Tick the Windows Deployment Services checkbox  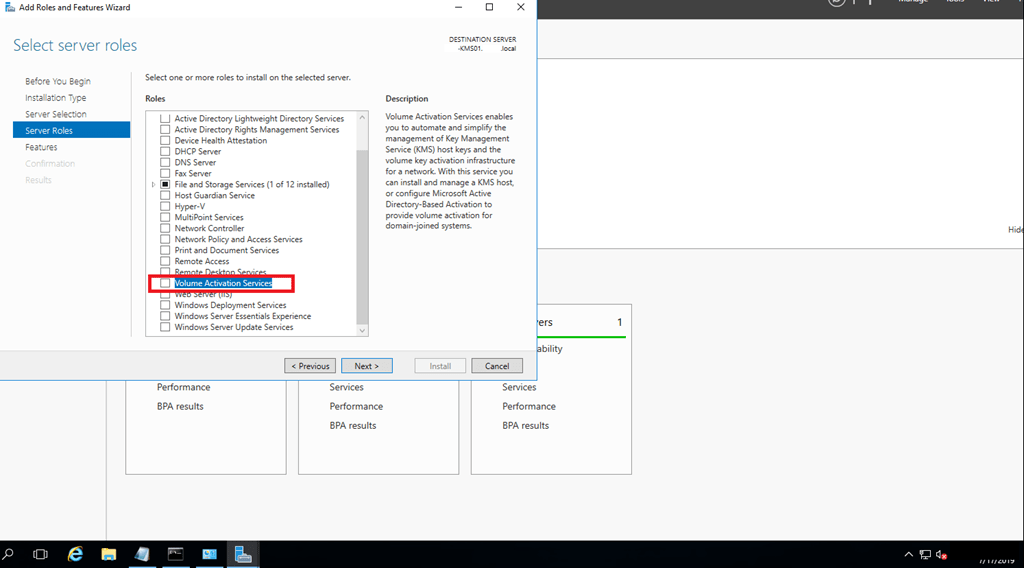(165, 305)
